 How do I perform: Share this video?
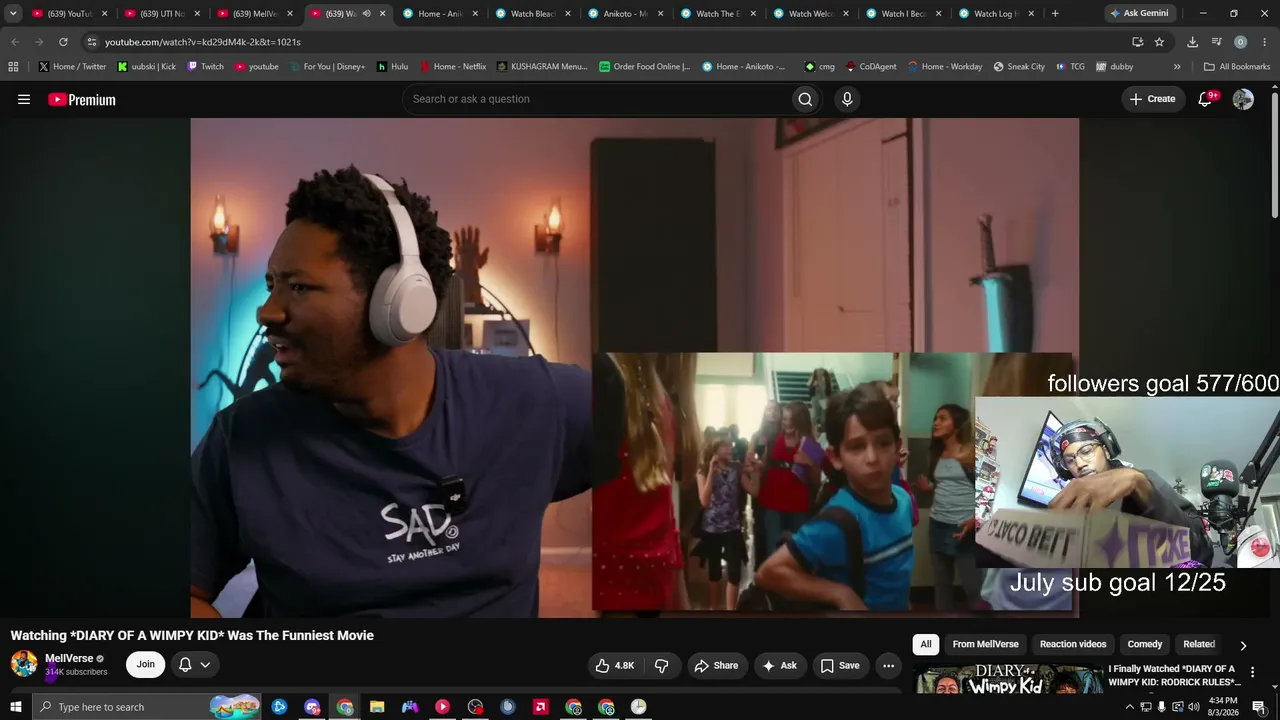coord(716,665)
